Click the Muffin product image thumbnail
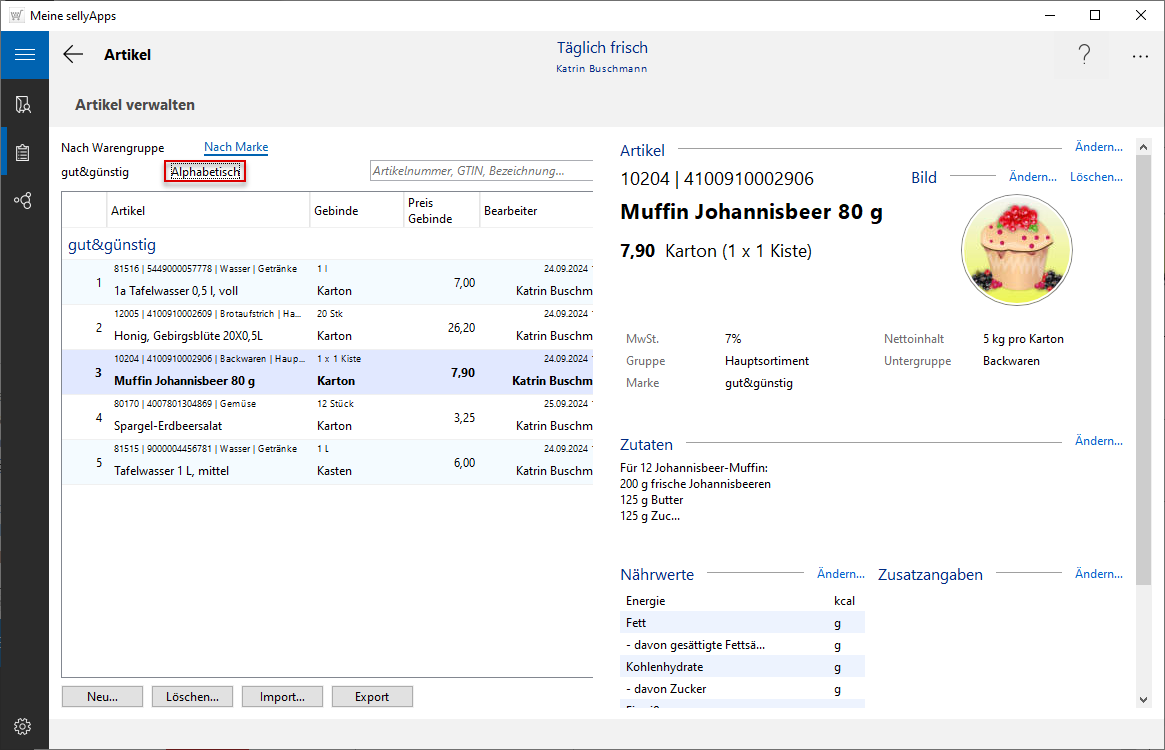The image size is (1165, 750). tap(1016, 250)
